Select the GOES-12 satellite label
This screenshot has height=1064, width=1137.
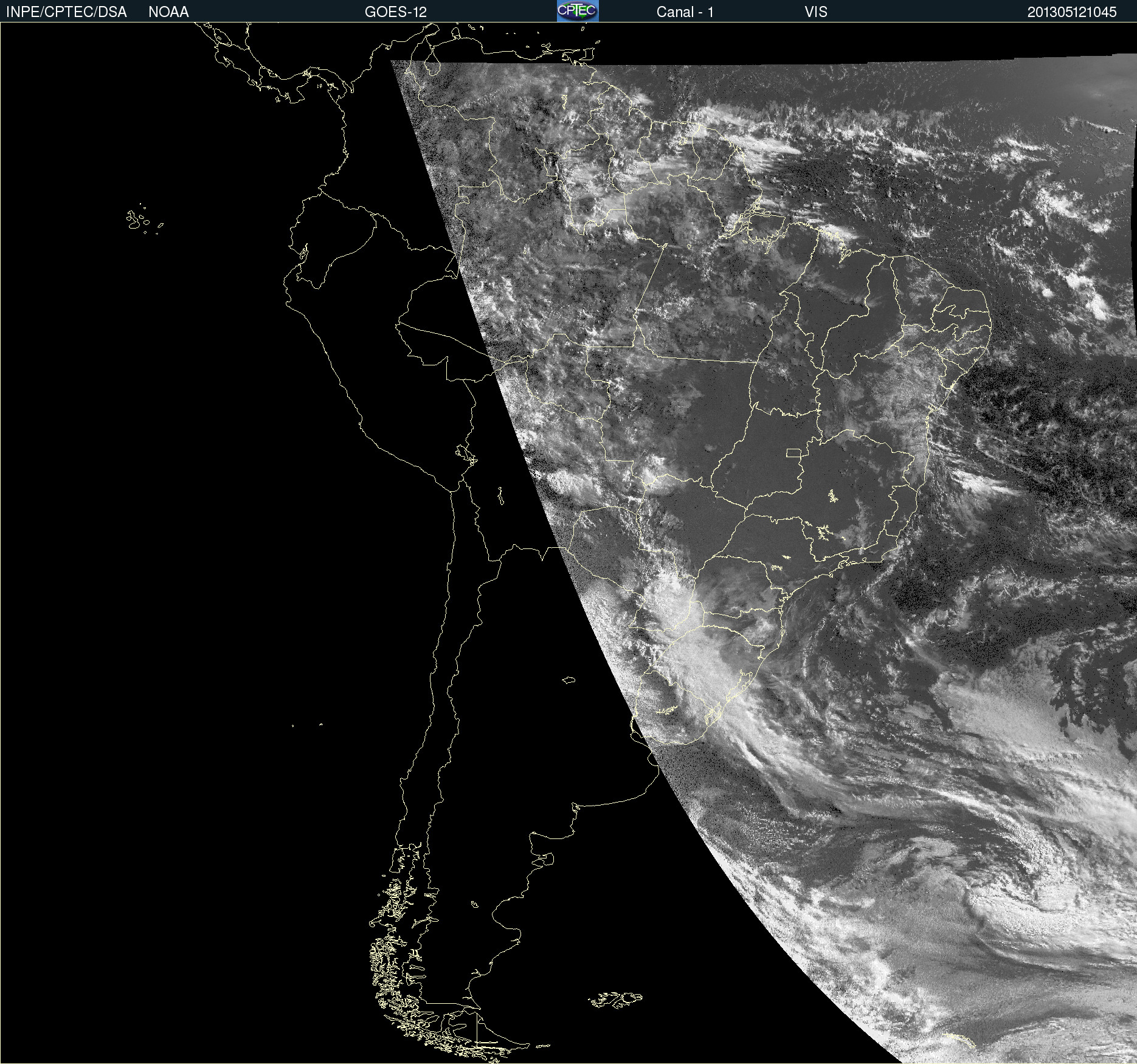click(x=396, y=12)
